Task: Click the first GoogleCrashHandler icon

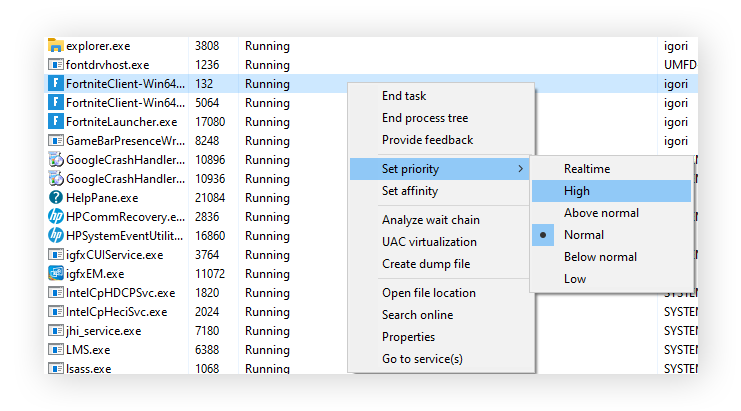Action: tap(56, 160)
